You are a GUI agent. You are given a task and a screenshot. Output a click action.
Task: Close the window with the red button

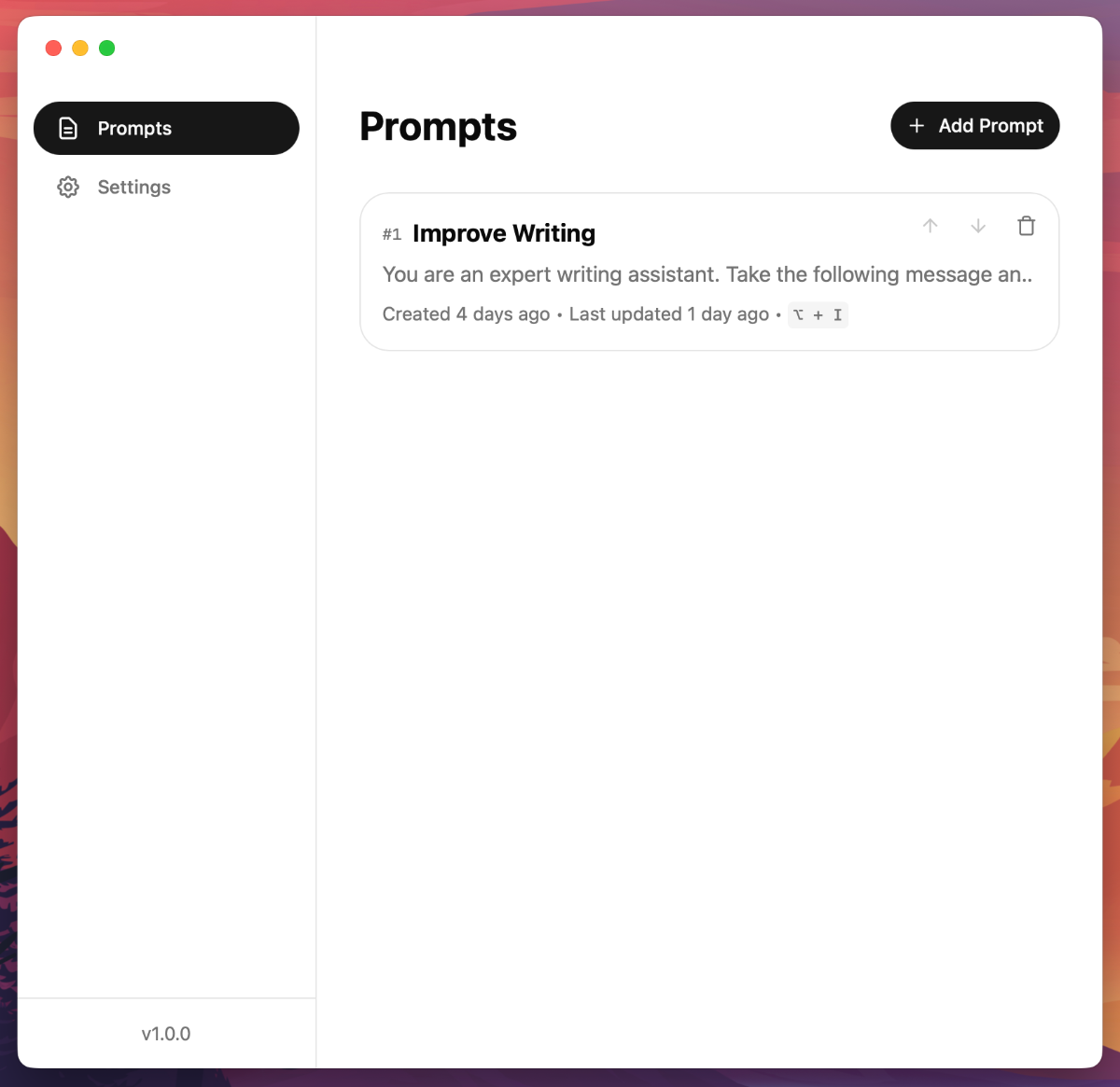(x=53, y=48)
